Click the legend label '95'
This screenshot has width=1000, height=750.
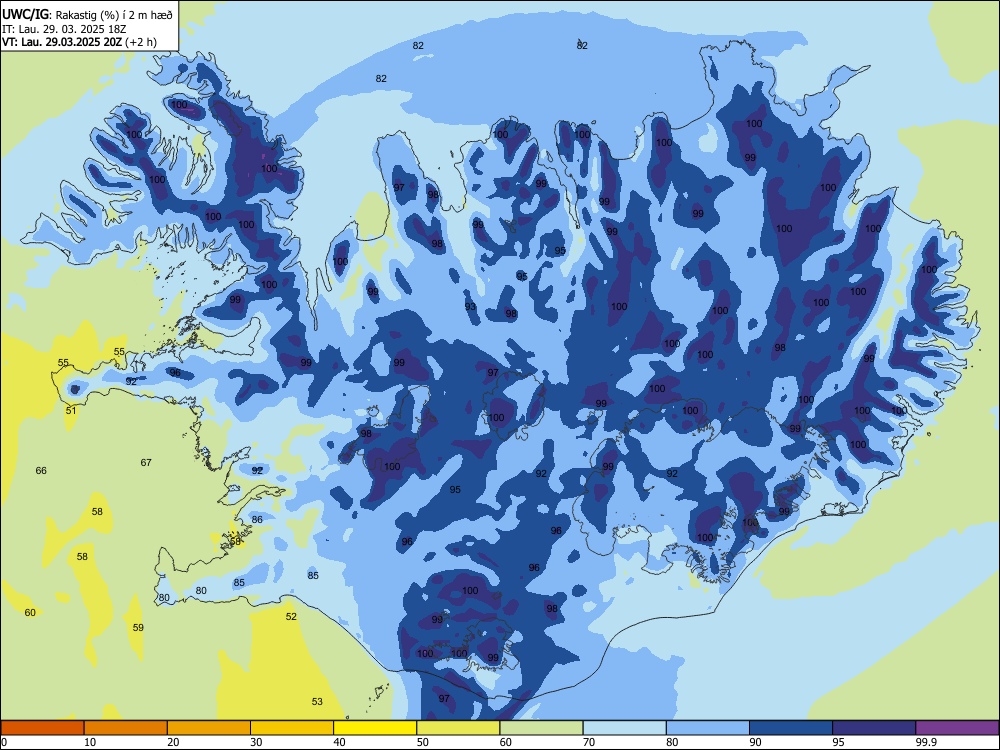(x=838, y=742)
